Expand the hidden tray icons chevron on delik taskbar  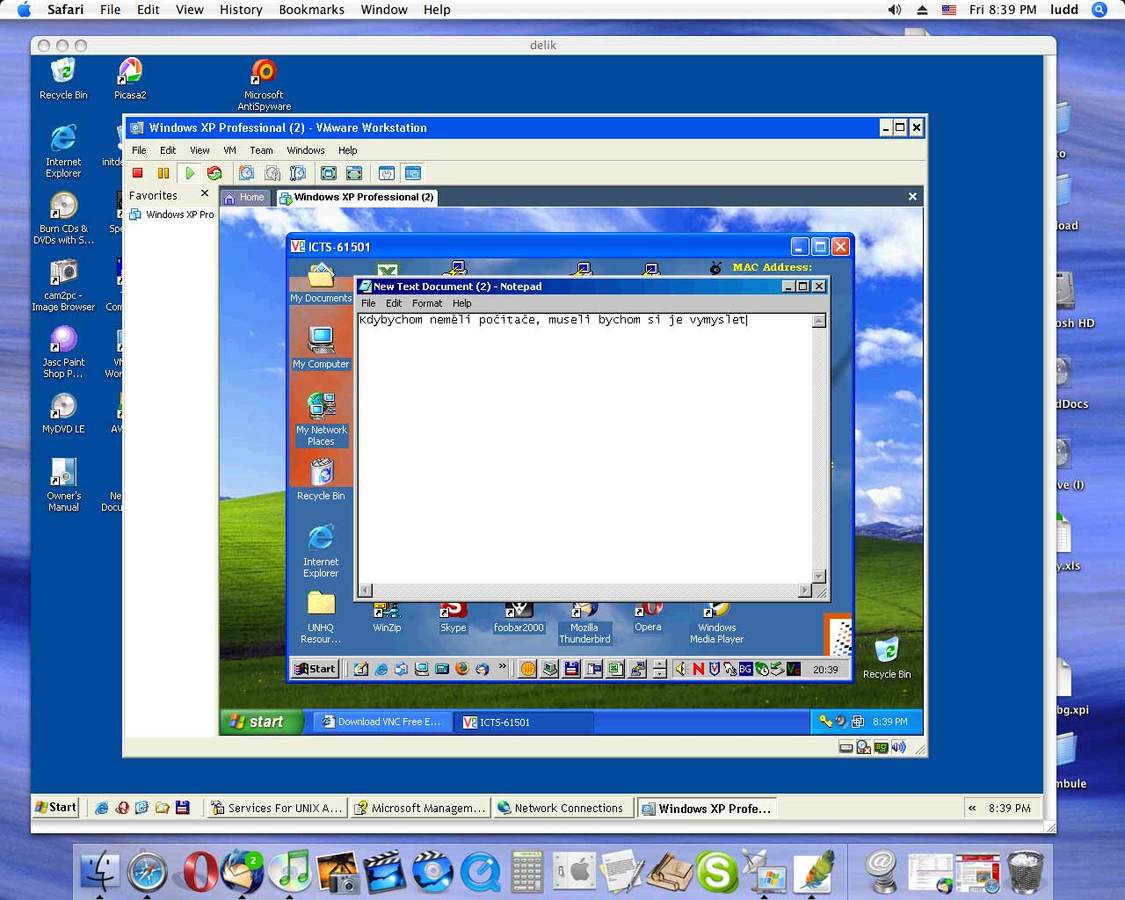click(972, 808)
